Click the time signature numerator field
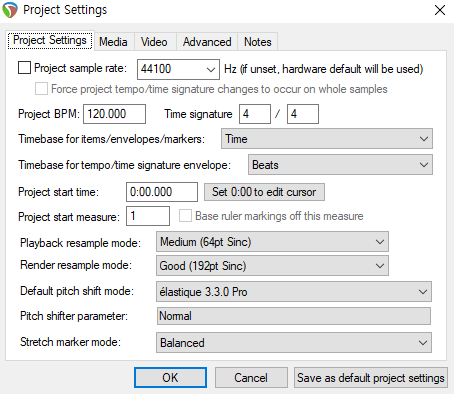Viewport: 454px width, 394px height. (x=255, y=114)
